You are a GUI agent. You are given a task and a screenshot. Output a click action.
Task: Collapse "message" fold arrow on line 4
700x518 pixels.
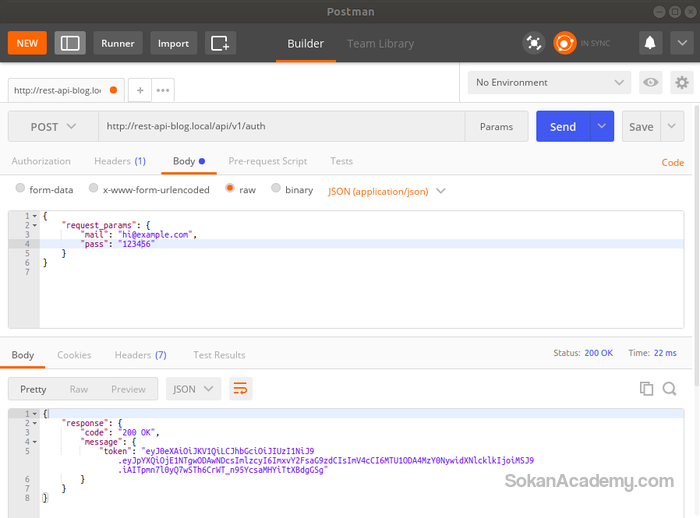tap(35, 442)
